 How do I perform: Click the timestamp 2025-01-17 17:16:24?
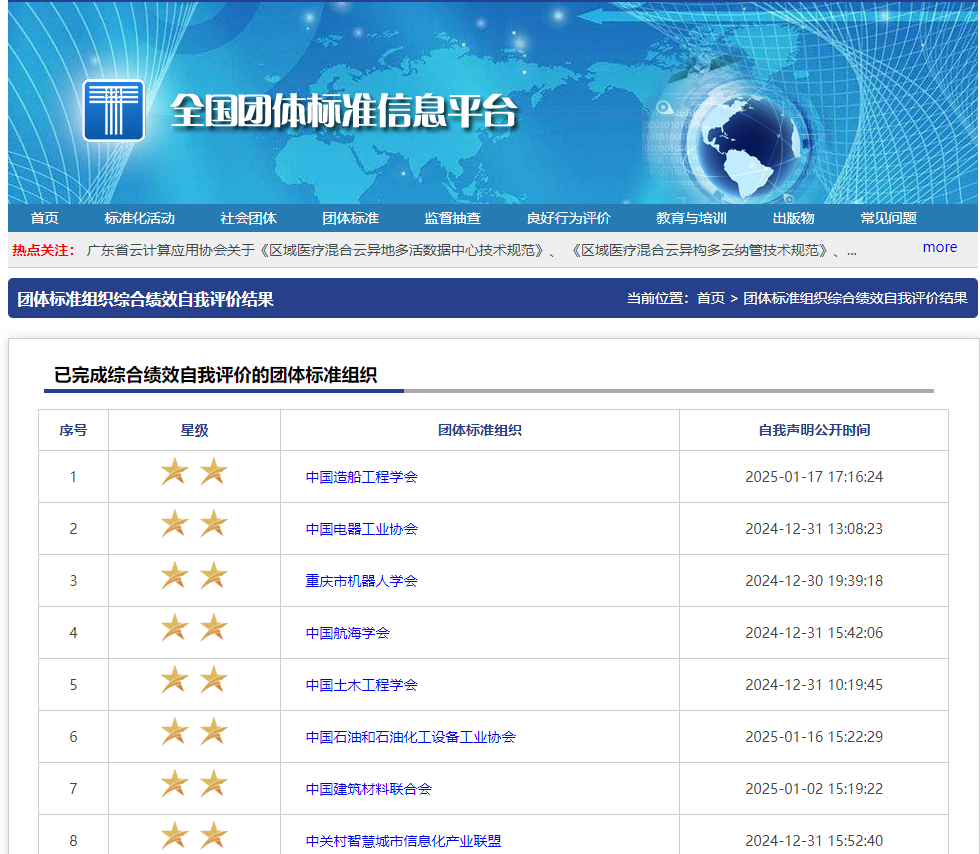pyautogui.click(x=814, y=477)
